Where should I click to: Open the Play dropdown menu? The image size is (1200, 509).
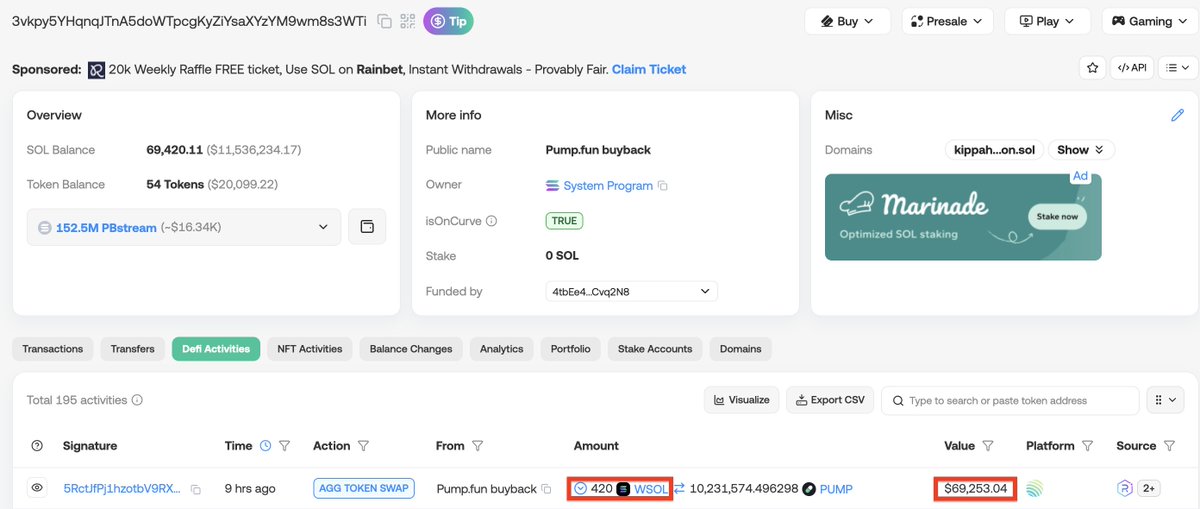[x=1047, y=21]
